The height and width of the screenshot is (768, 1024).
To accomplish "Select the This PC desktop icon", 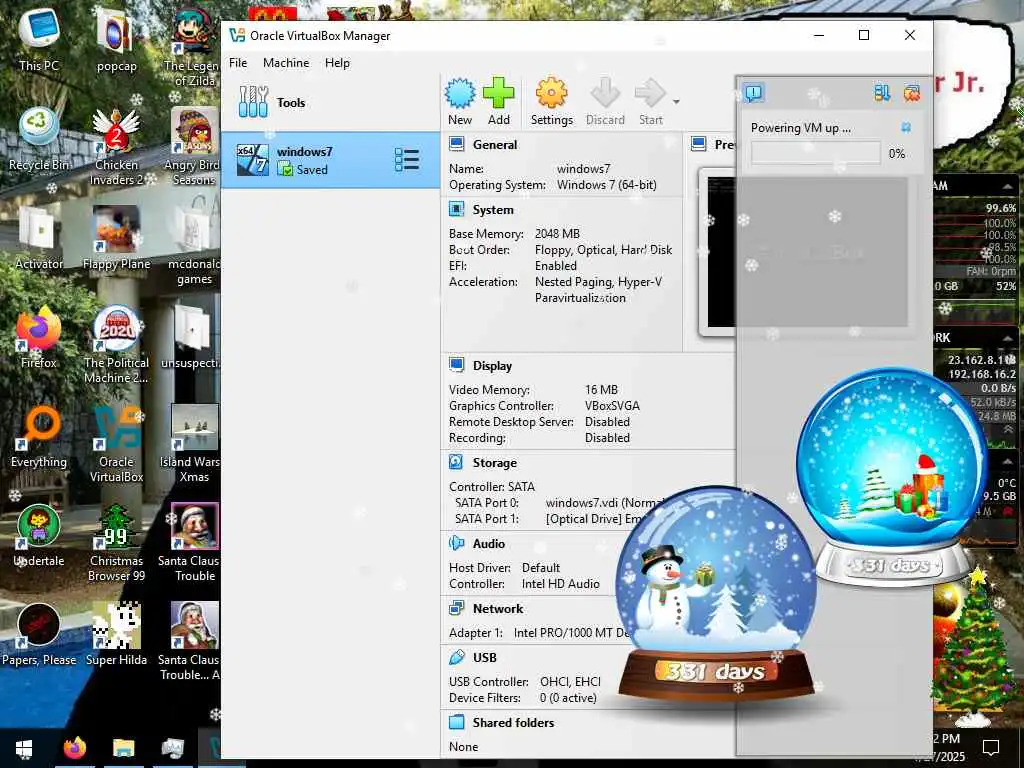I will click(39, 40).
